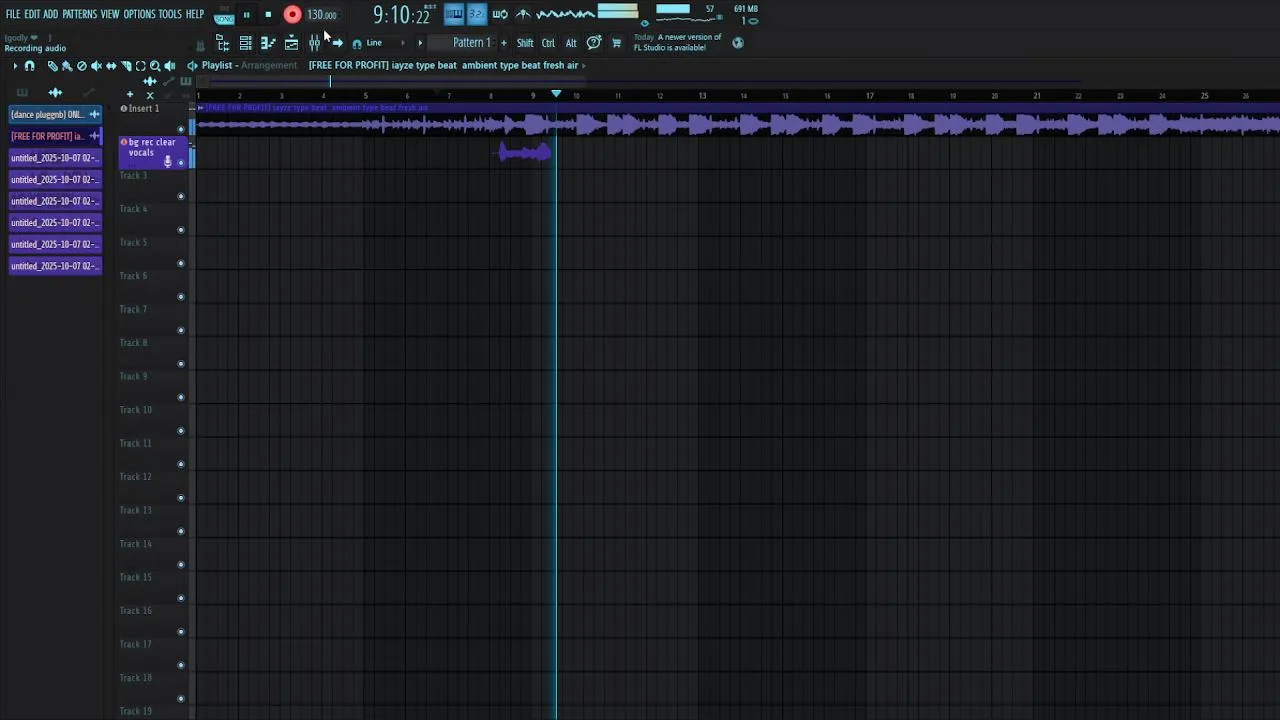Open the shopping cart store icon
Image resolution: width=1280 pixels, height=720 pixels.
pos(616,43)
